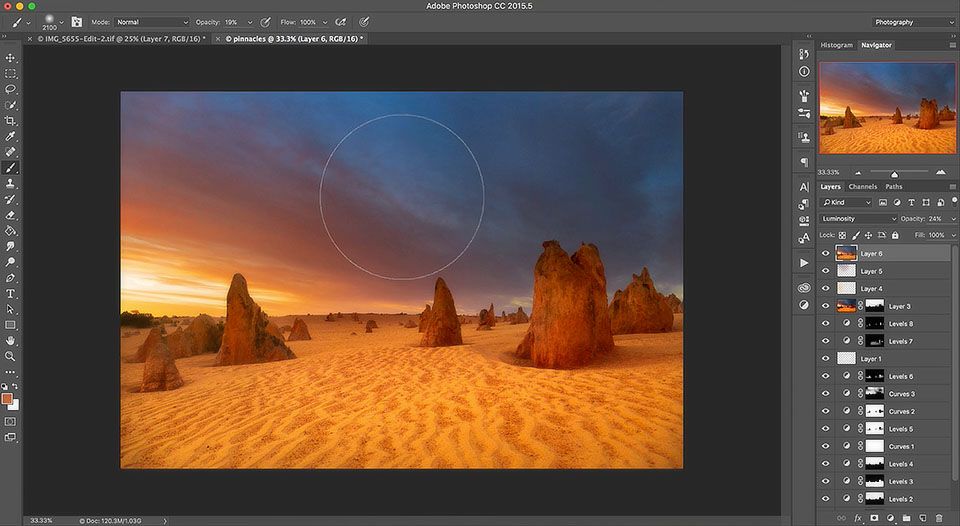Select the Zoom tool in toolbar

11,356
